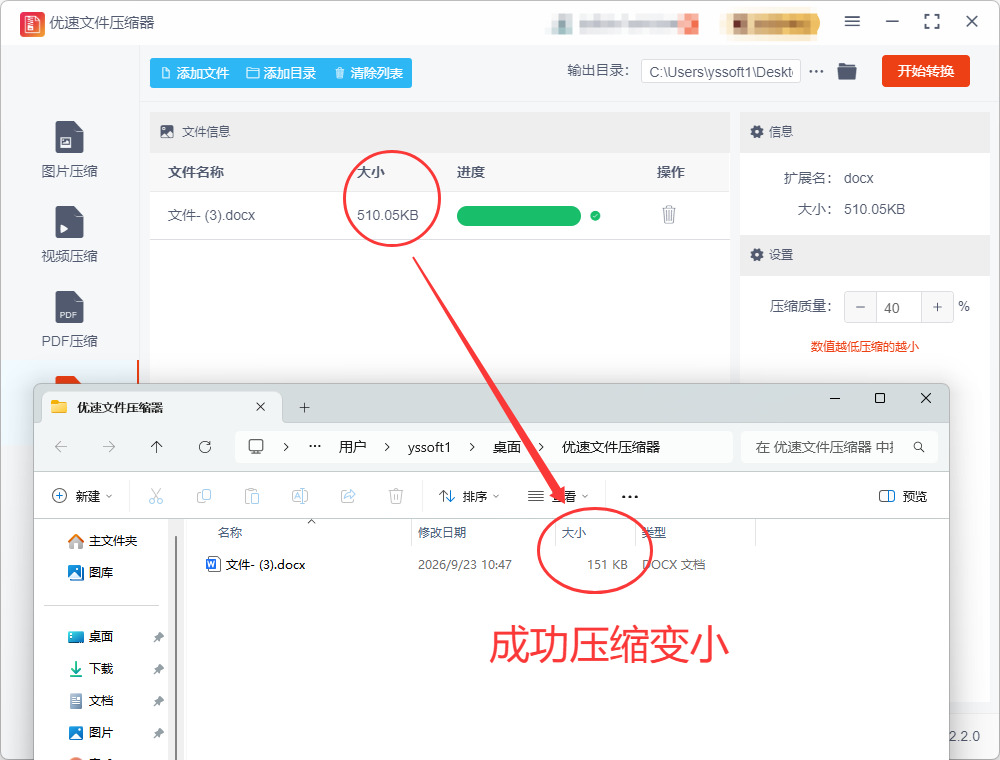Image resolution: width=1000 pixels, height=760 pixels.
Task: Select 下载 in the Explorer sidebar
Action: (91, 668)
